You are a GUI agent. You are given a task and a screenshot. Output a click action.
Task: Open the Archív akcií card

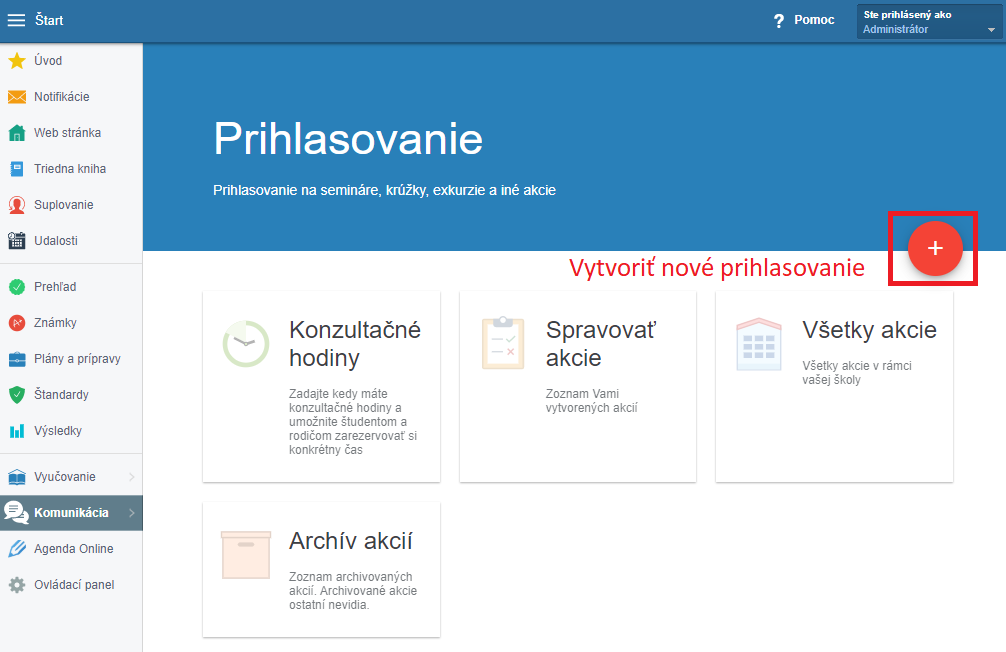coord(321,570)
